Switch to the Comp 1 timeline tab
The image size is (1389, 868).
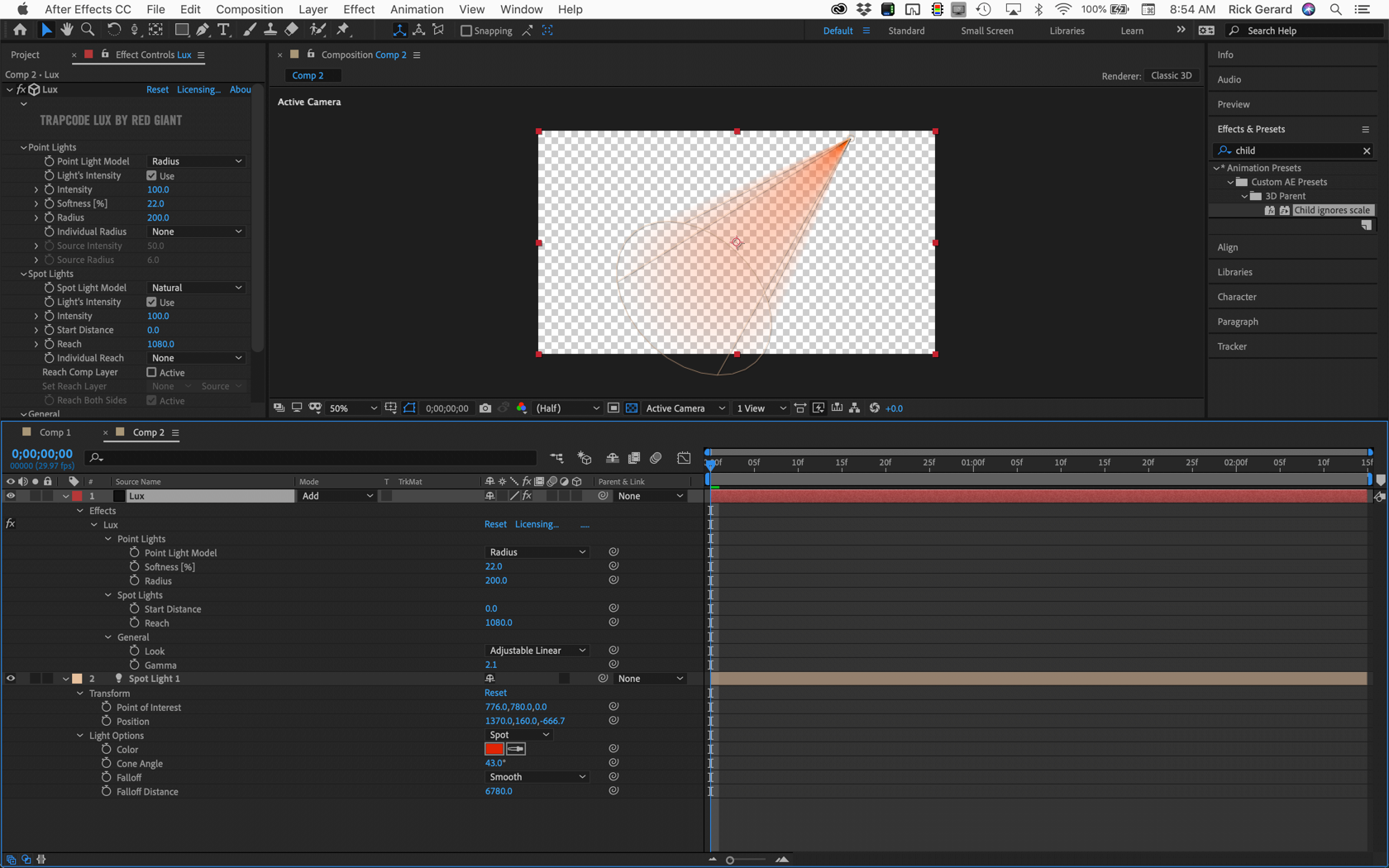pos(55,432)
